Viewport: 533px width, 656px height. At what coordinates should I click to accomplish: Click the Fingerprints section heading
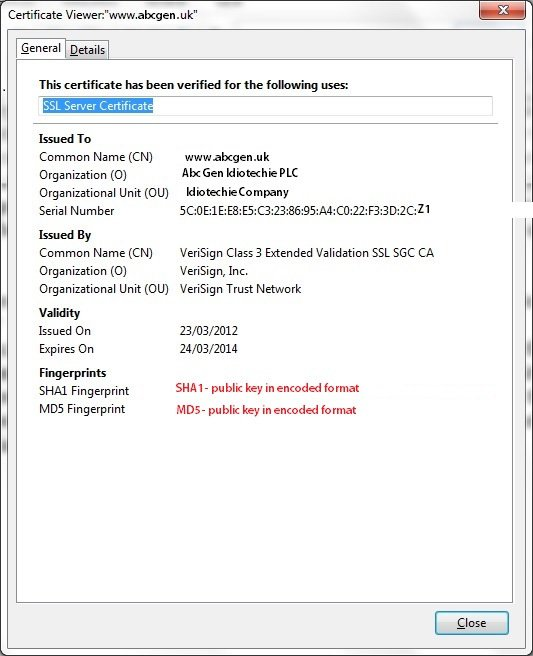tap(72, 372)
